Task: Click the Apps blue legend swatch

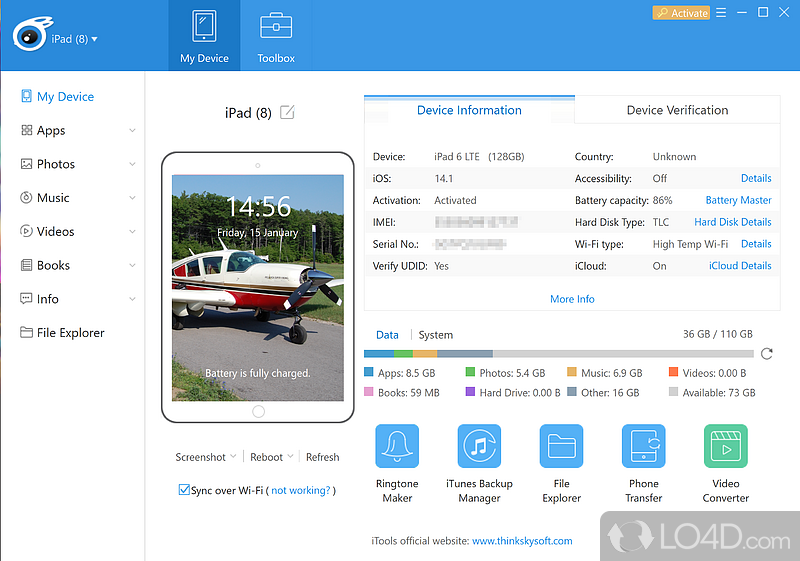Action: (x=369, y=372)
